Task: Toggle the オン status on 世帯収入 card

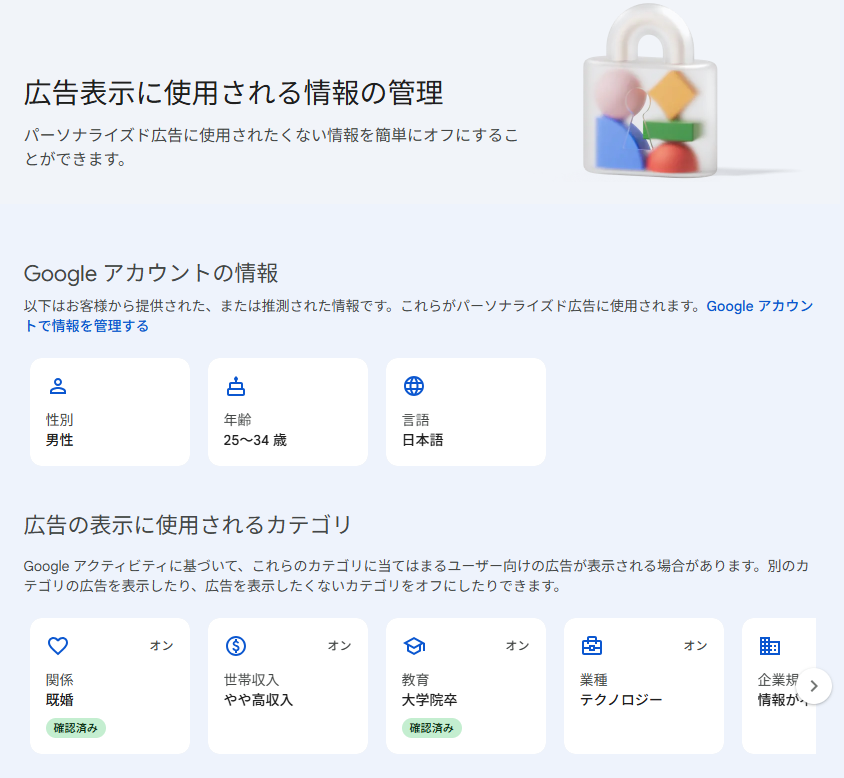Action: (x=339, y=646)
